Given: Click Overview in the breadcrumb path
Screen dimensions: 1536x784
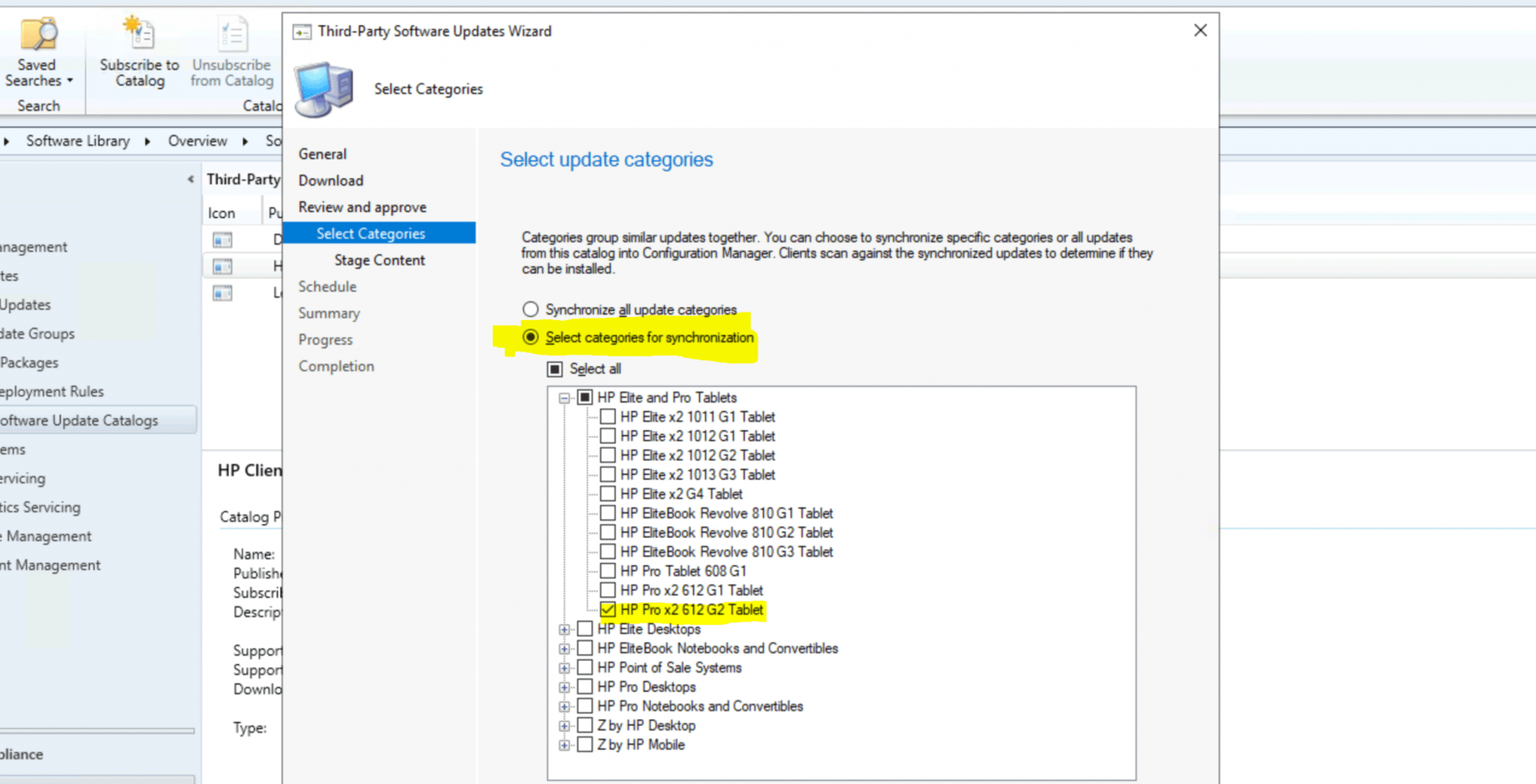Looking at the screenshot, I should [x=197, y=141].
